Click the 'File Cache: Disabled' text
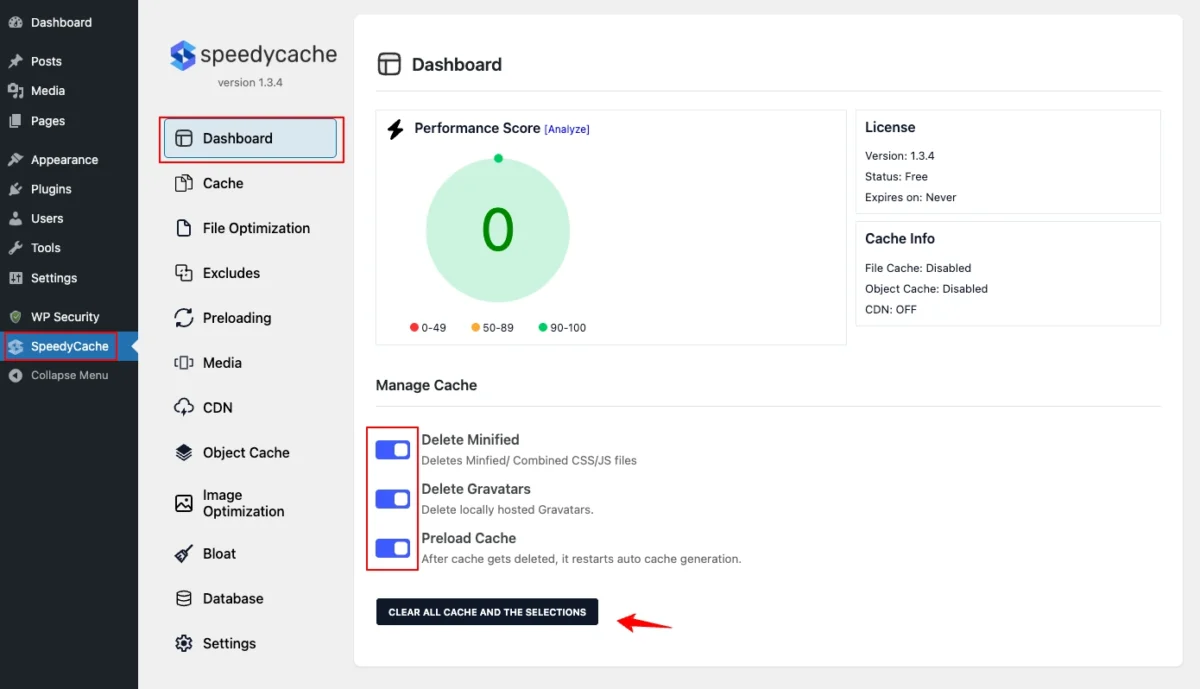The height and width of the screenshot is (689, 1200). pos(918,268)
